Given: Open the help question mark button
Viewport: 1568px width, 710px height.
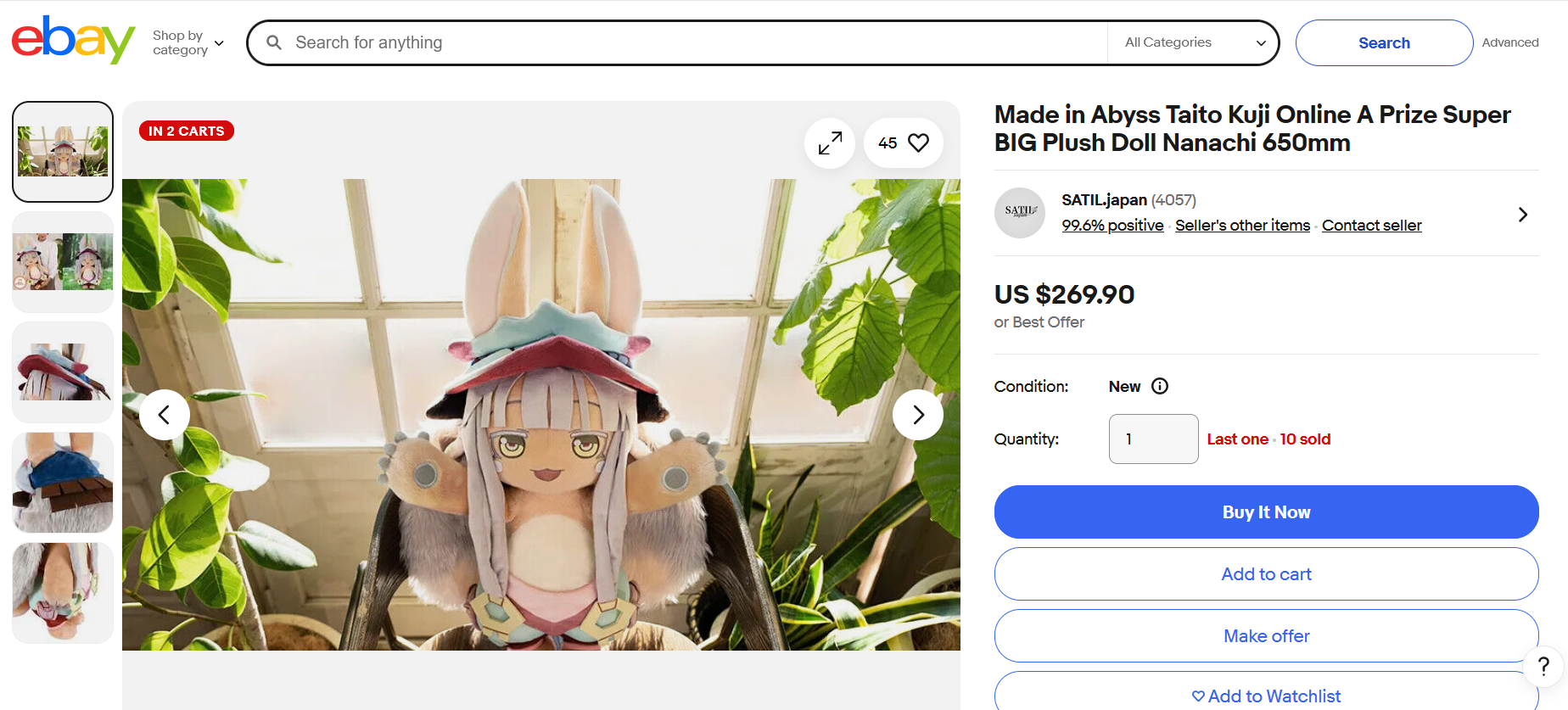Looking at the screenshot, I should [x=1543, y=667].
